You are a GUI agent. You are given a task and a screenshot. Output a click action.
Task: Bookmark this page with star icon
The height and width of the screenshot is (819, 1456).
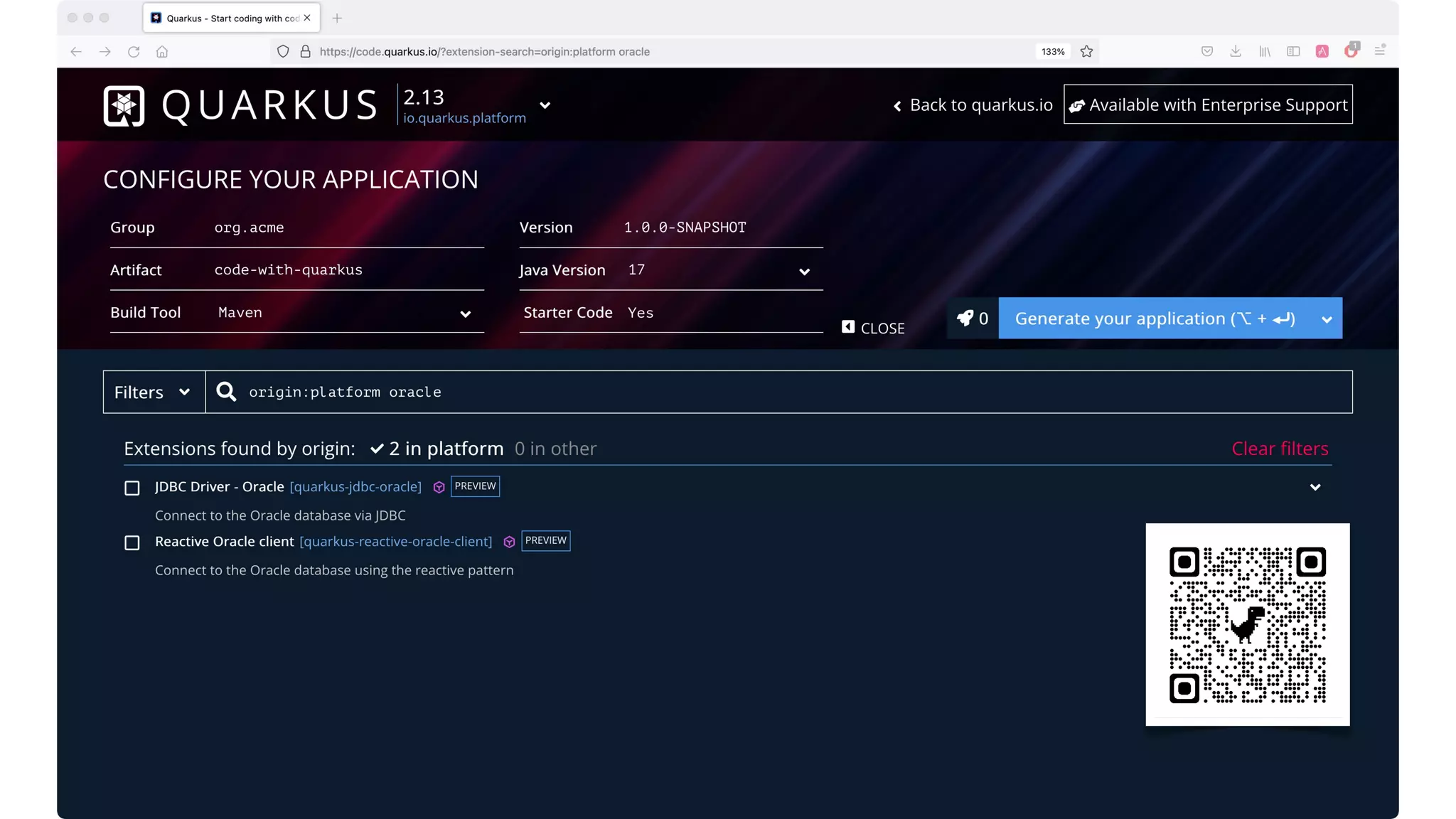tap(1086, 51)
